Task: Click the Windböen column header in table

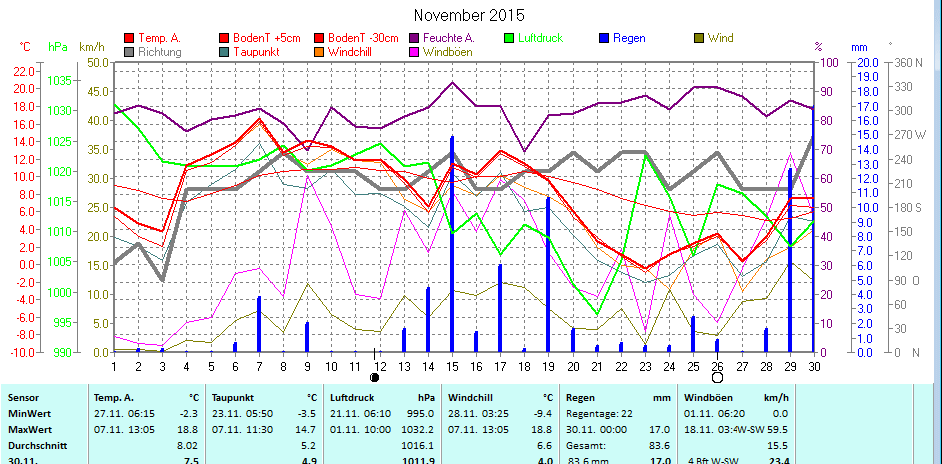Action: 708,397
